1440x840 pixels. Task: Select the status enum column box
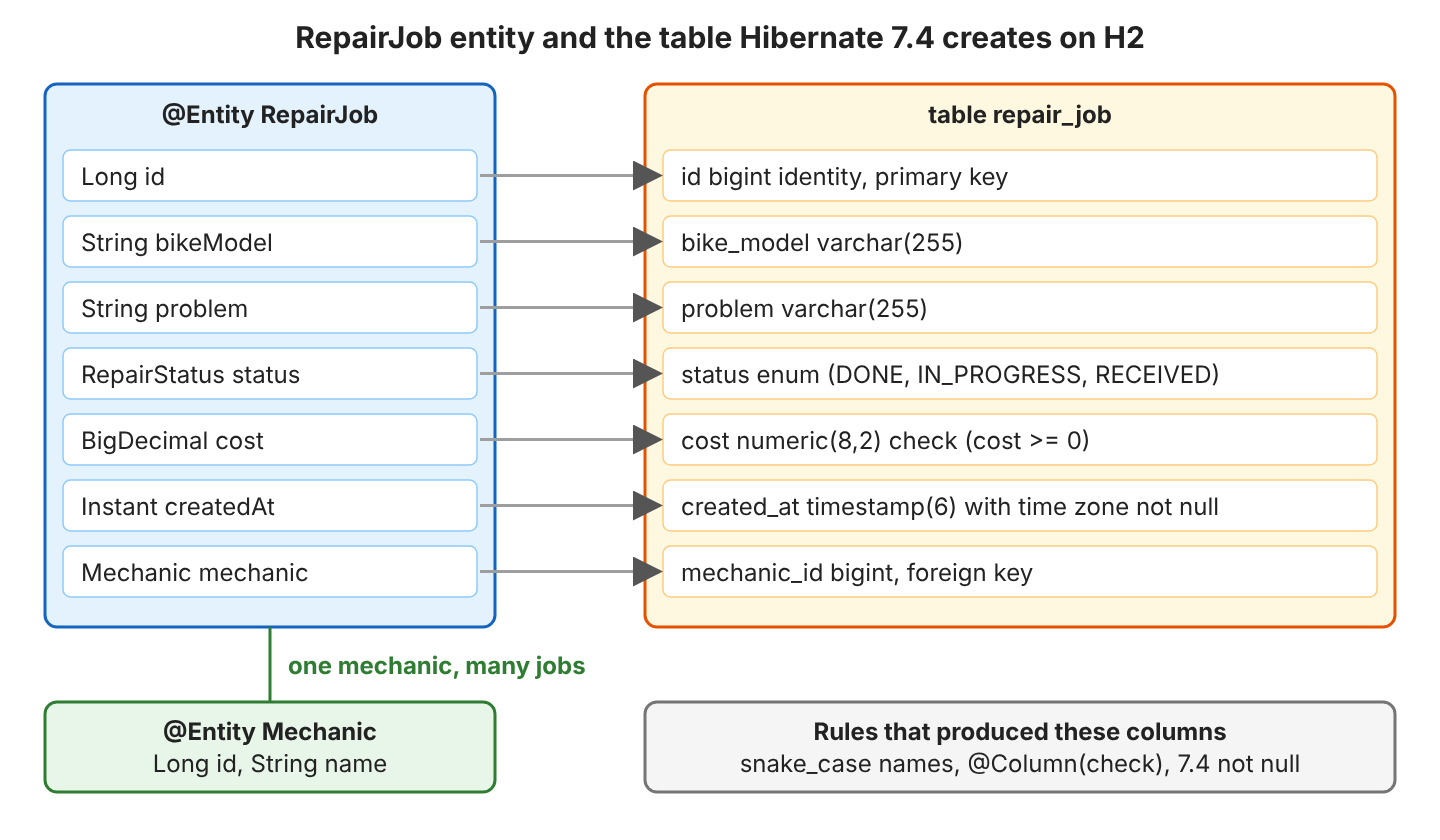(1020, 374)
